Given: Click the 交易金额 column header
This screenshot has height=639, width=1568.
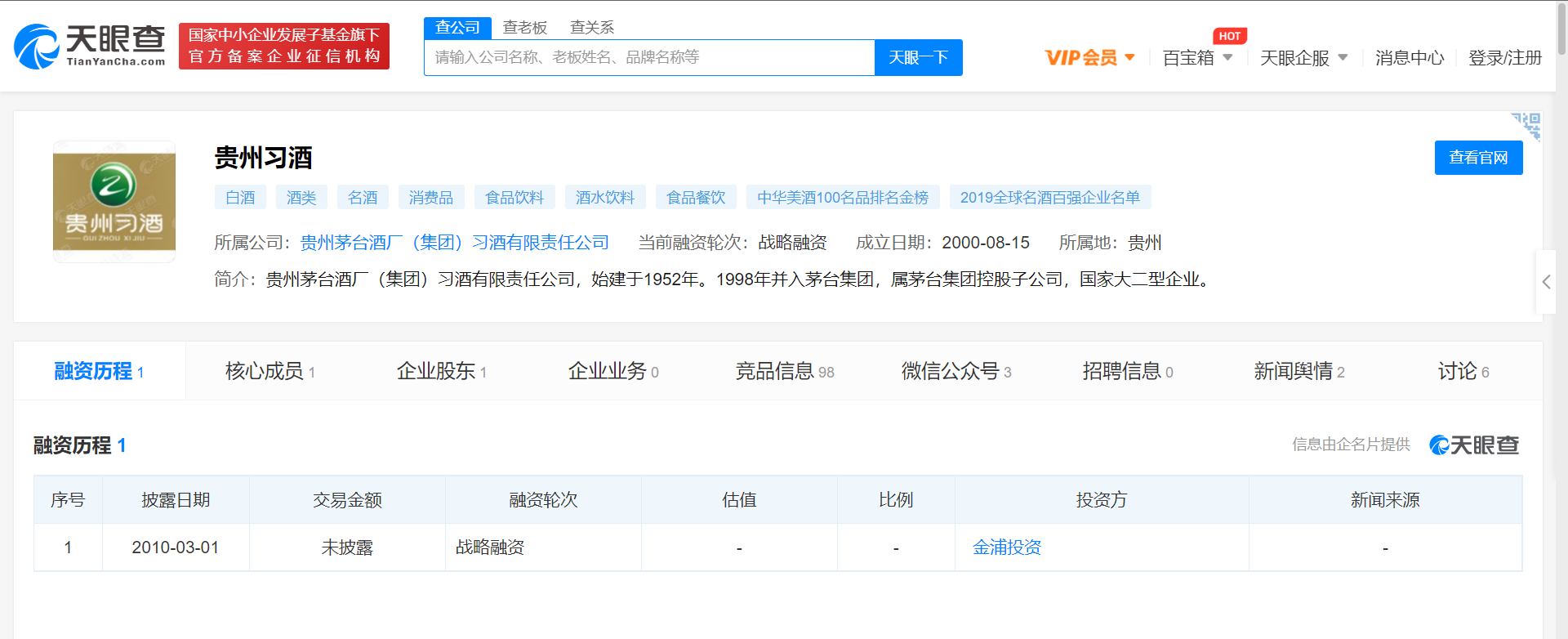Looking at the screenshot, I should pos(347,500).
